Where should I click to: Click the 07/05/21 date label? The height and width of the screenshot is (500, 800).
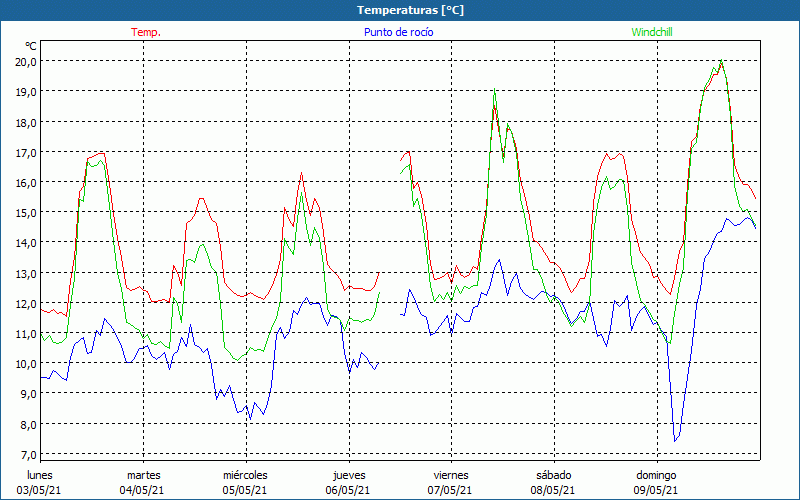click(x=450, y=490)
